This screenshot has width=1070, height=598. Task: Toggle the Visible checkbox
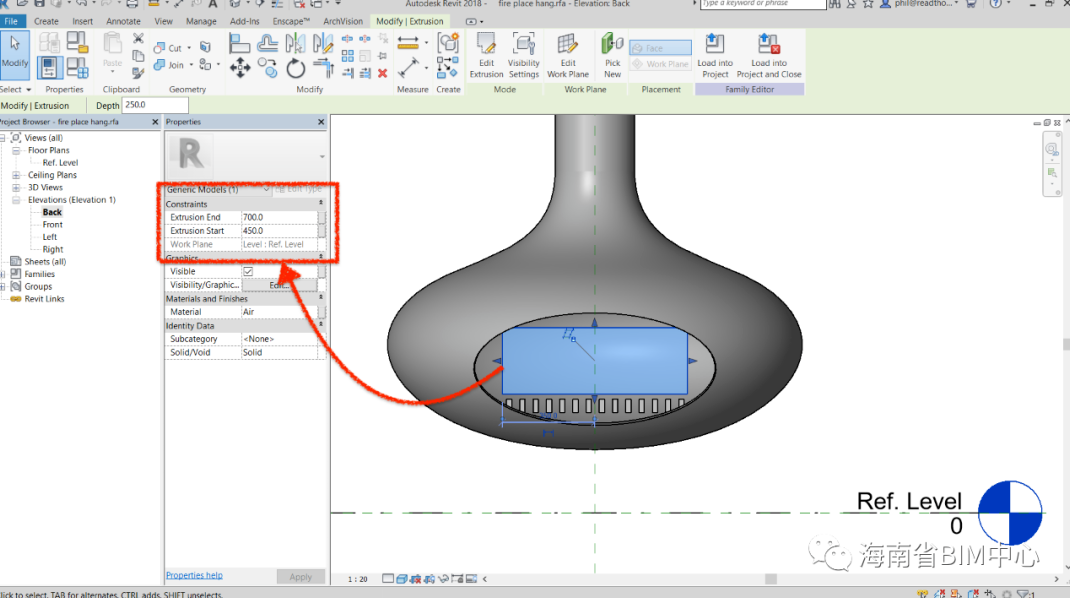click(248, 271)
